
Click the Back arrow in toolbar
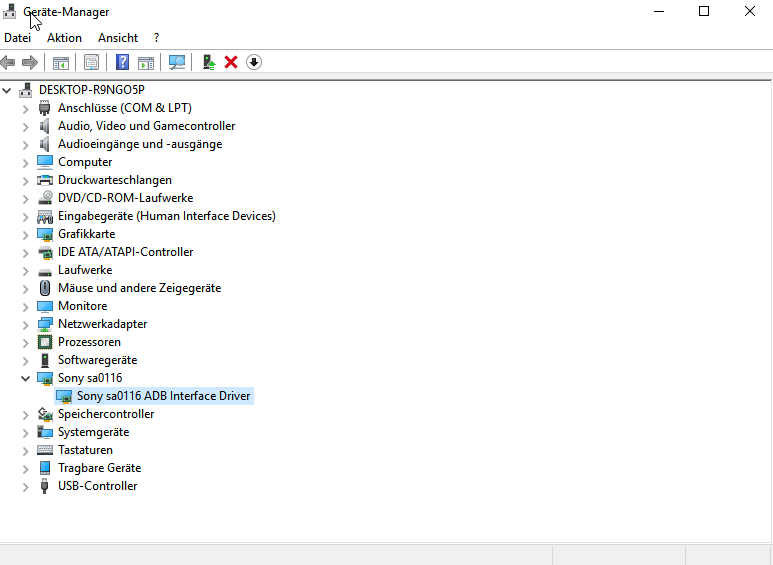tap(8, 63)
